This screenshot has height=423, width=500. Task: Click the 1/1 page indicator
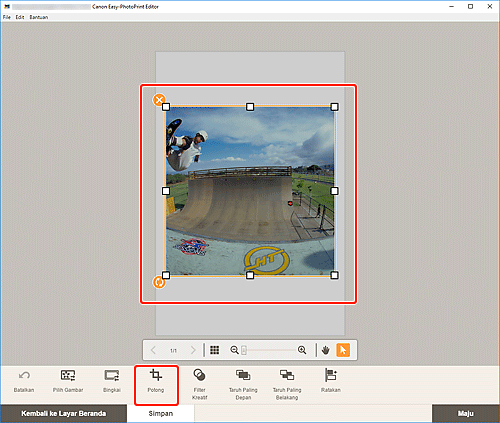coord(173,351)
